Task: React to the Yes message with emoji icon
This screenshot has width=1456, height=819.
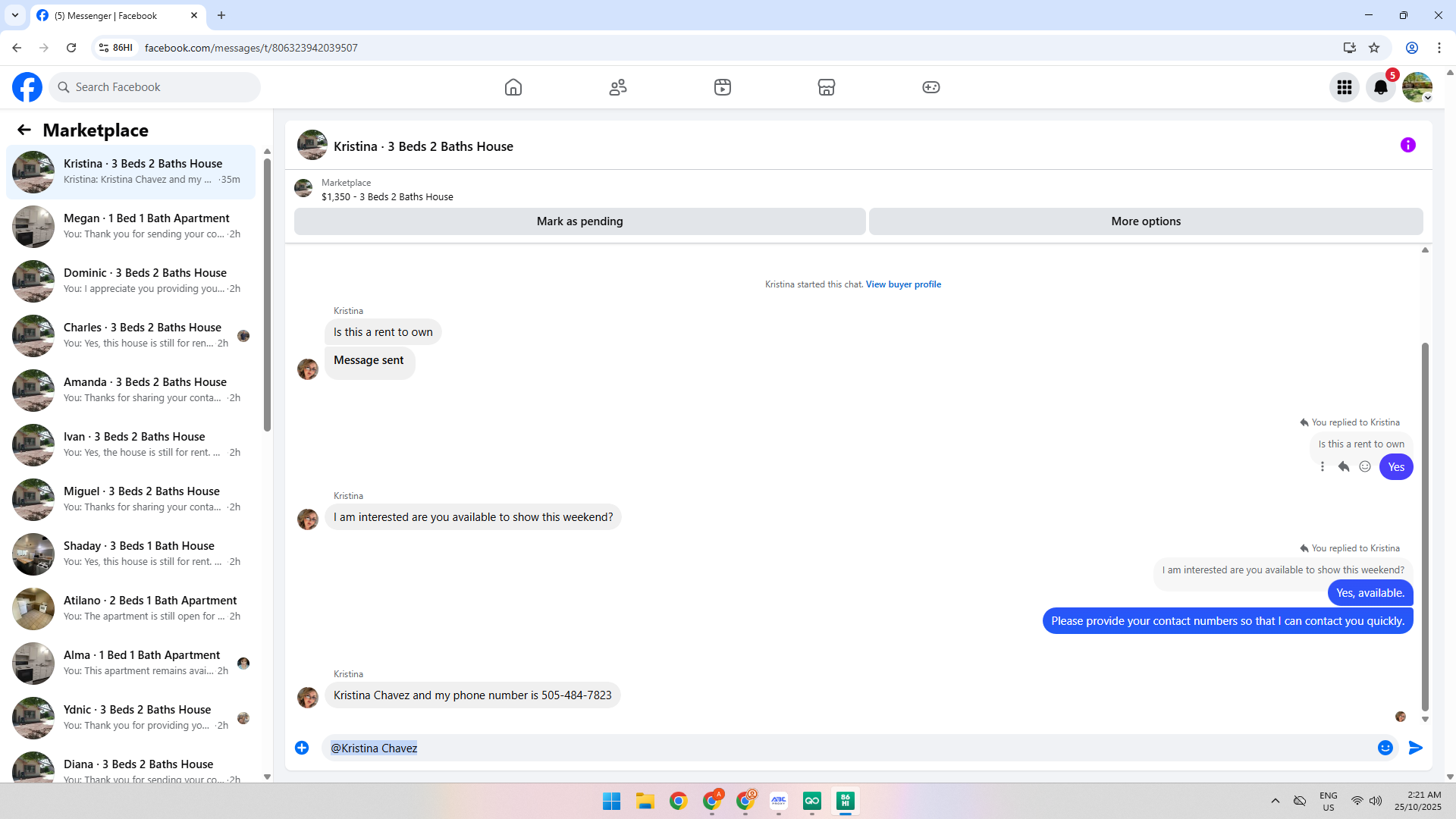Action: [1365, 467]
